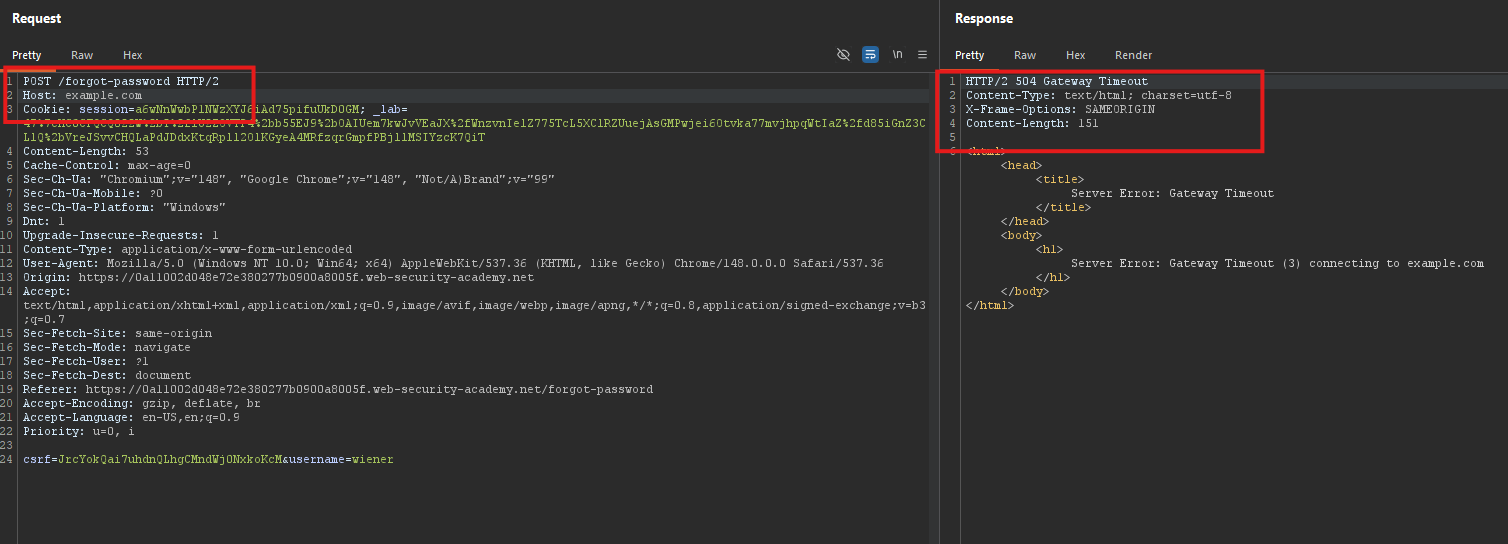
Task: Click the 'Priority: u=0, i' header
Action: pos(79,431)
